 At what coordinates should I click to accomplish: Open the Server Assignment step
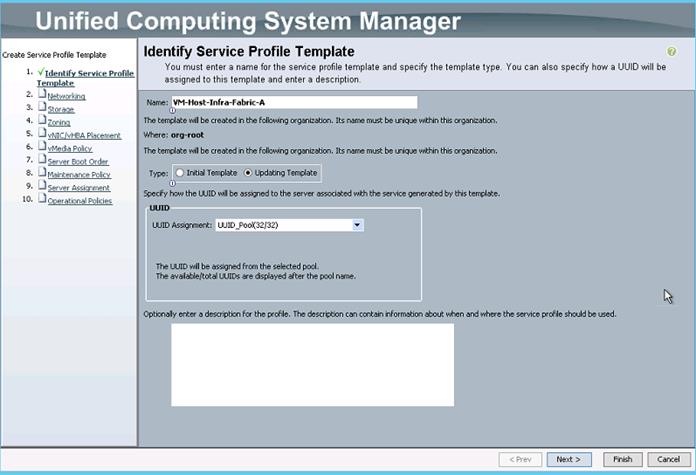coord(79,188)
